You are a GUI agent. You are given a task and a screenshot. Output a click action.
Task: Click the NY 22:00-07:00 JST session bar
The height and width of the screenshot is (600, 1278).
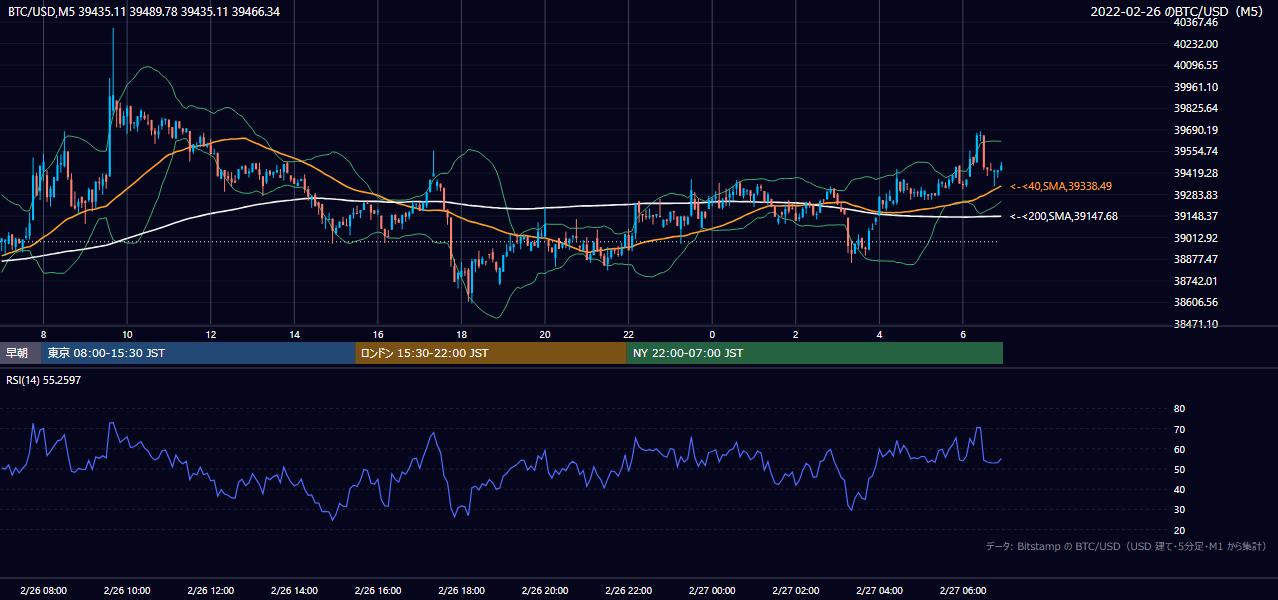tap(815, 353)
